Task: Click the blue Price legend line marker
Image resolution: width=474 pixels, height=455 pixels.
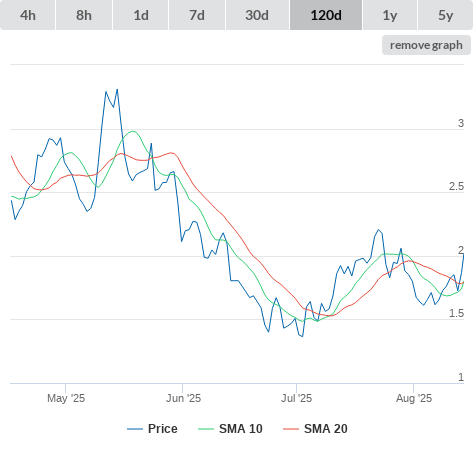Action: pos(135,429)
